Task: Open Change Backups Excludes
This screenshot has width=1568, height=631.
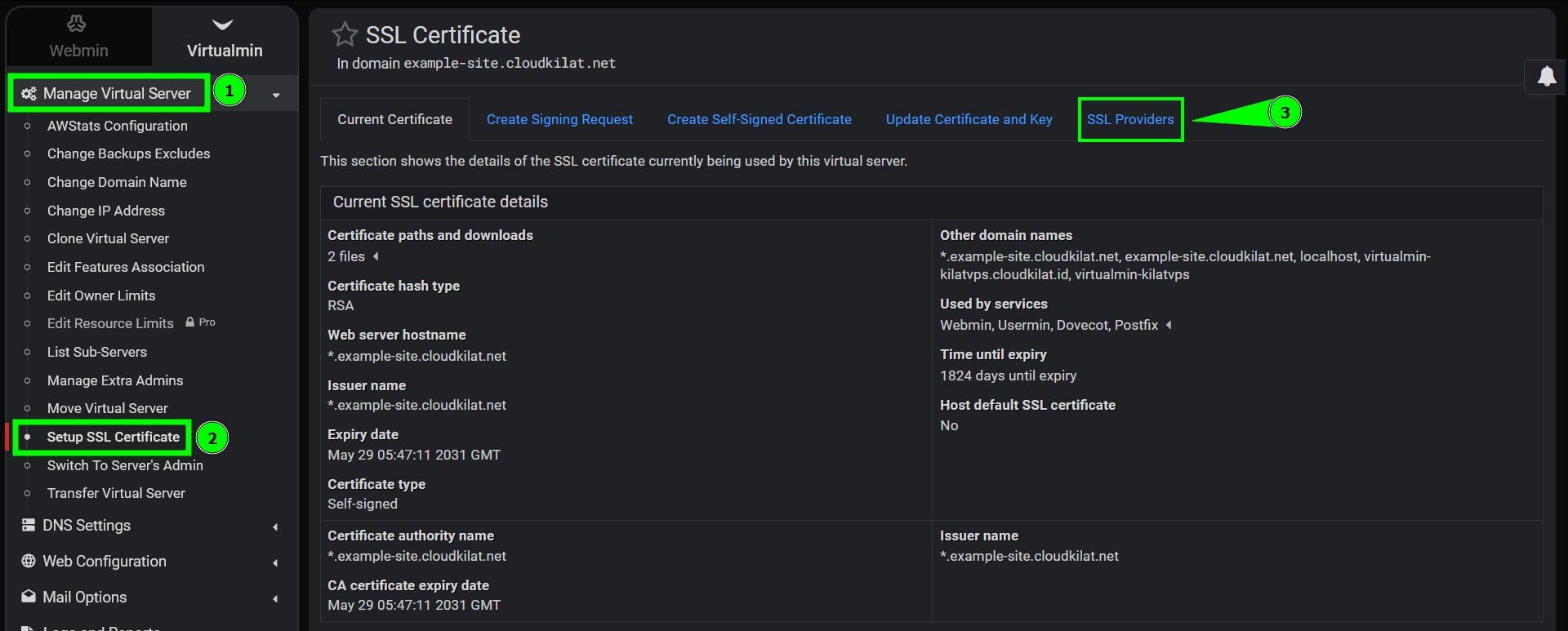Action: click(x=128, y=153)
